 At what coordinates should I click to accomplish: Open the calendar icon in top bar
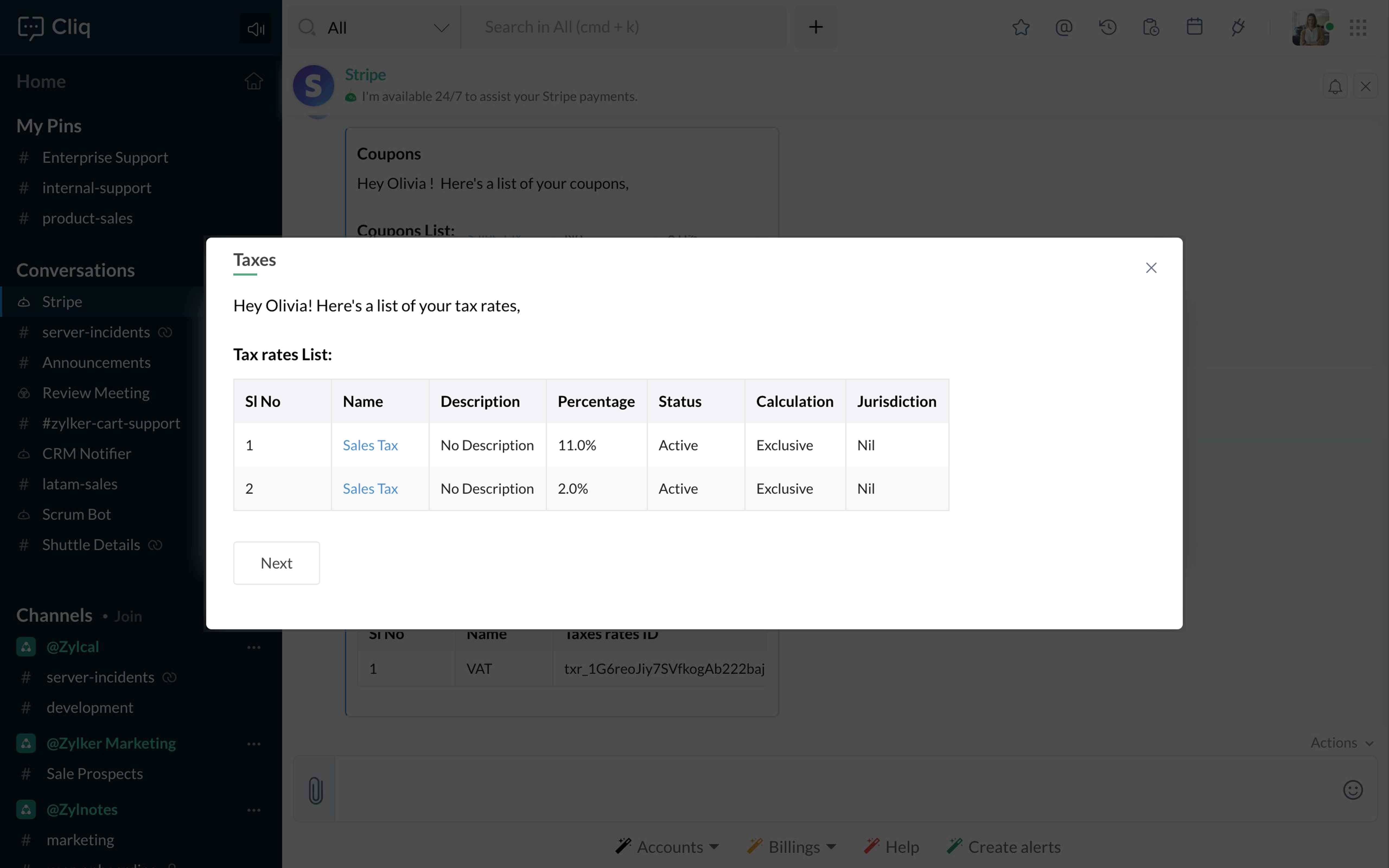tap(1194, 27)
